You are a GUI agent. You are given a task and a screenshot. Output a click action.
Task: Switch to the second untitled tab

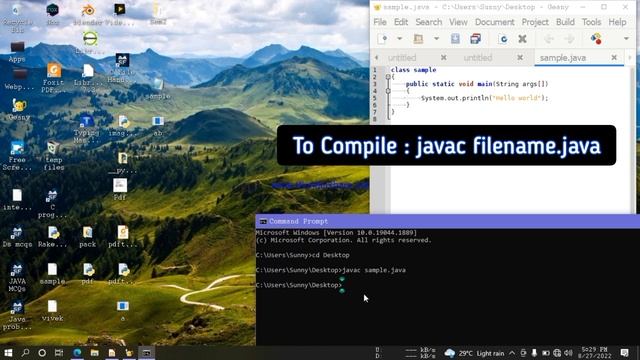tap(478, 58)
